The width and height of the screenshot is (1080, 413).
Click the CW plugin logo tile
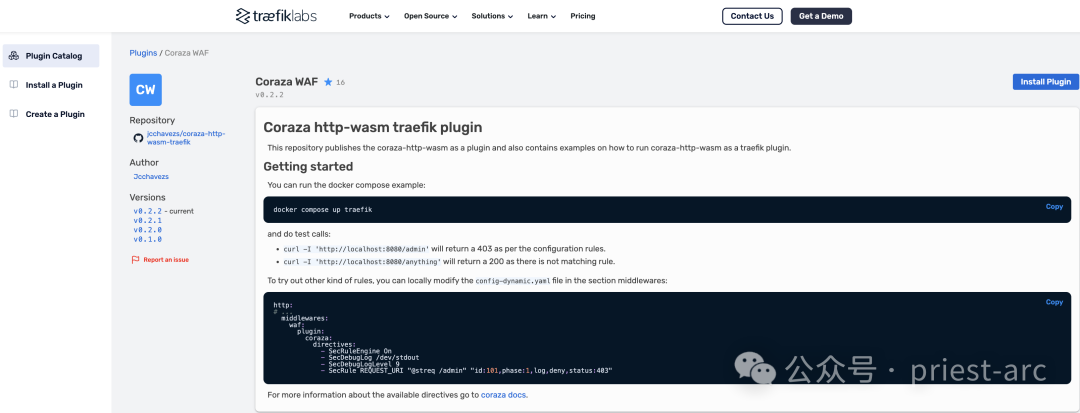coord(145,89)
